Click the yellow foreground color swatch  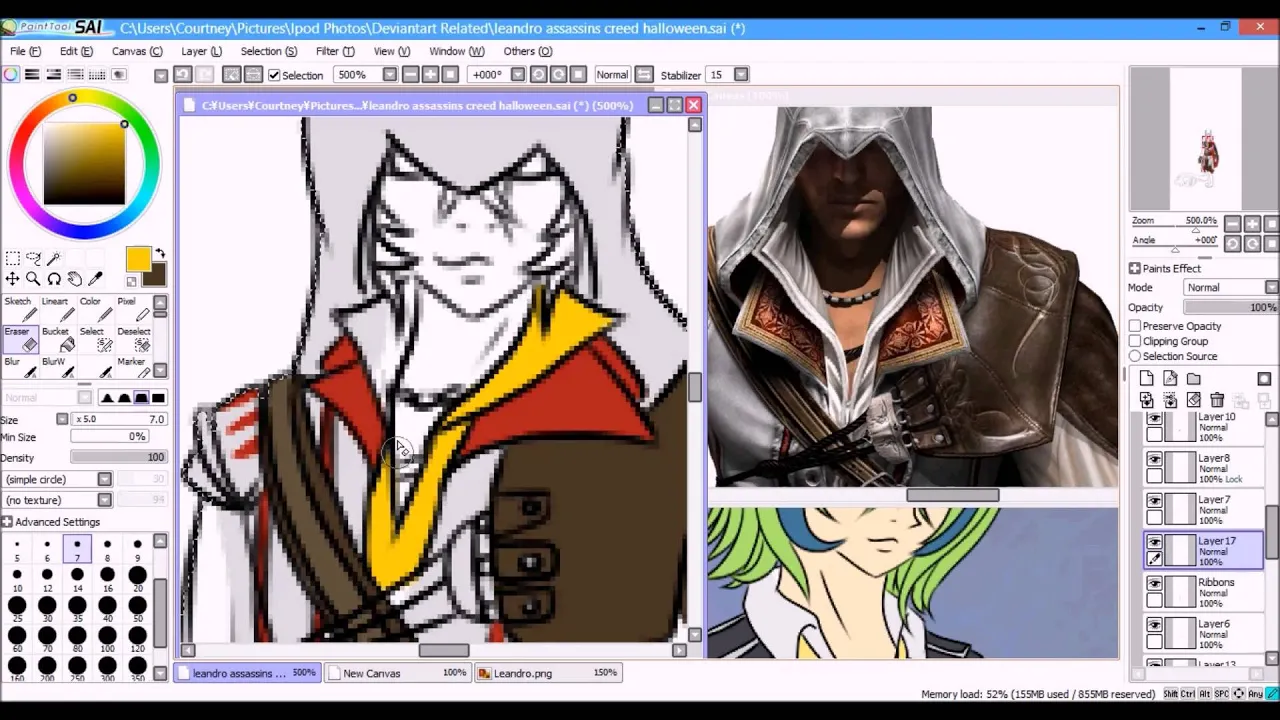point(138,260)
